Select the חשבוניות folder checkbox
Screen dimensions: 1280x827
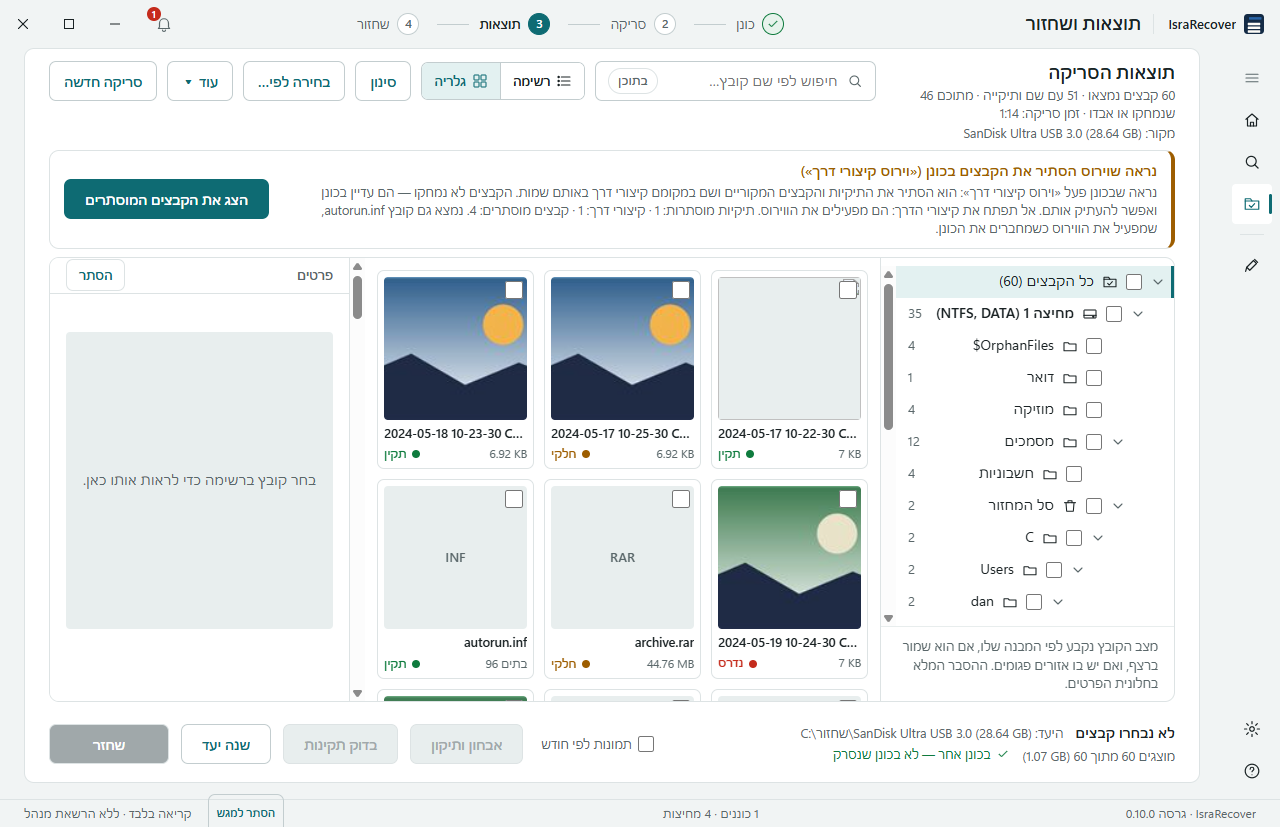click(1074, 474)
